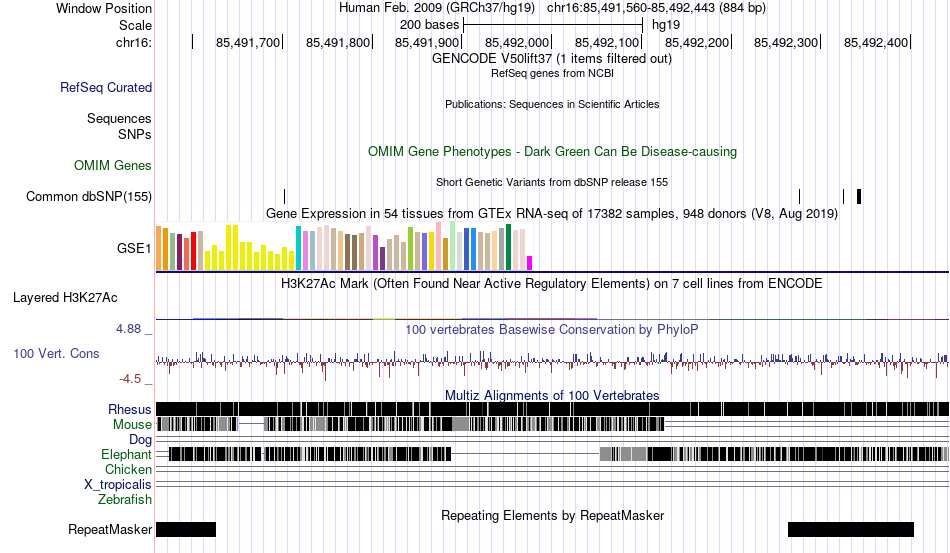Click the hg19 scale label
Image resolution: width=950 pixels, height=553 pixels.
click(x=666, y=25)
